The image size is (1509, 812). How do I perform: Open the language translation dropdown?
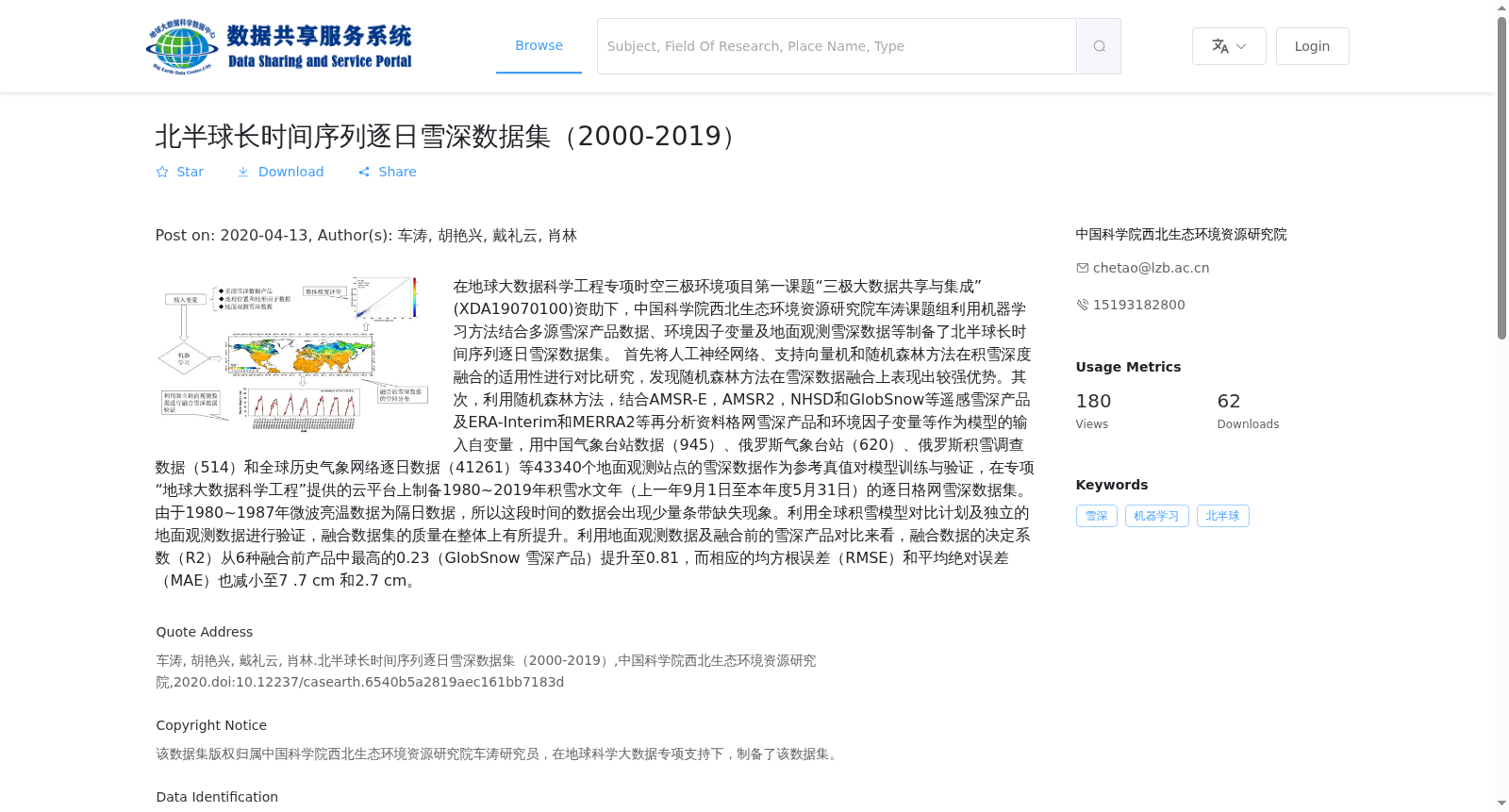pyautogui.click(x=1229, y=46)
